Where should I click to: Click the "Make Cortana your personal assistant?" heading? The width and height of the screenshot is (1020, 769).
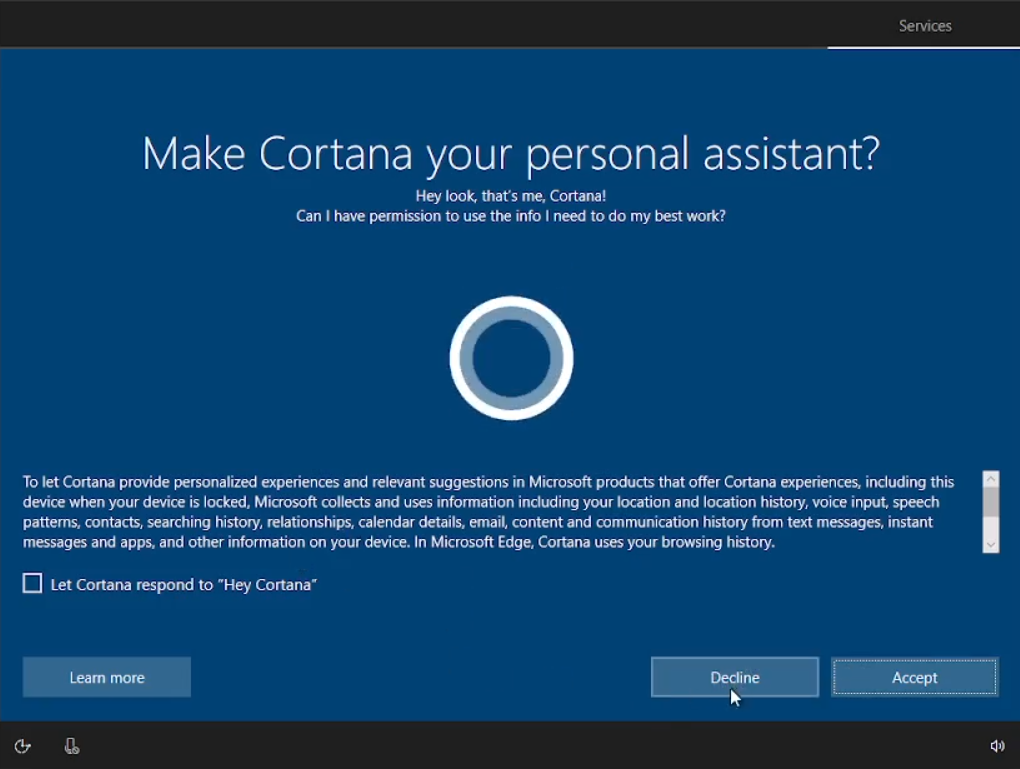tap(510, 153)
